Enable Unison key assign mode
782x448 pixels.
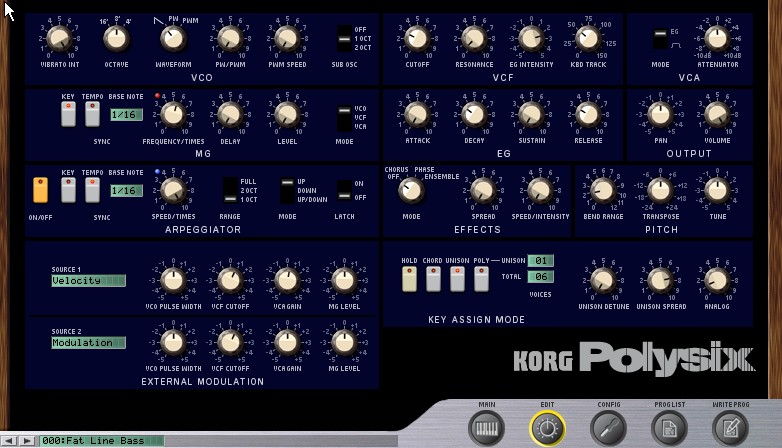click(457, 279)
